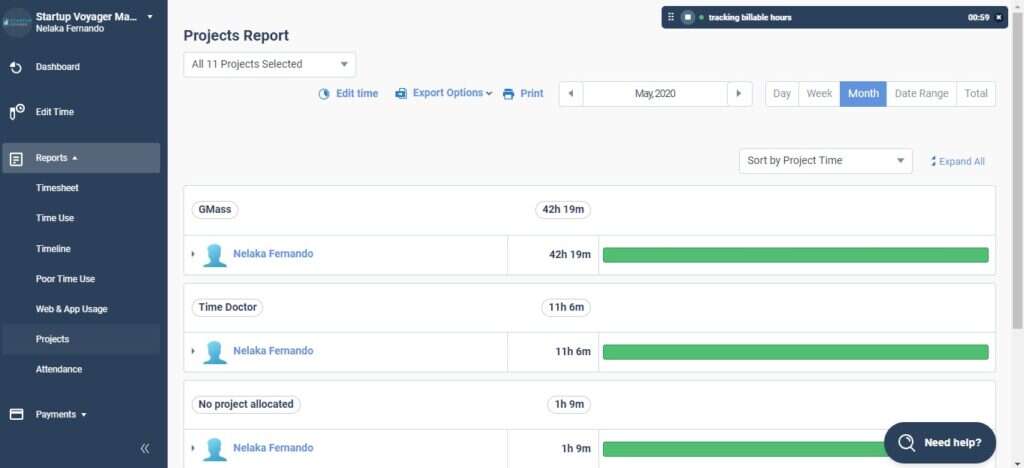
Task: Click the company logo in sidebar
Action: point(16,22)
